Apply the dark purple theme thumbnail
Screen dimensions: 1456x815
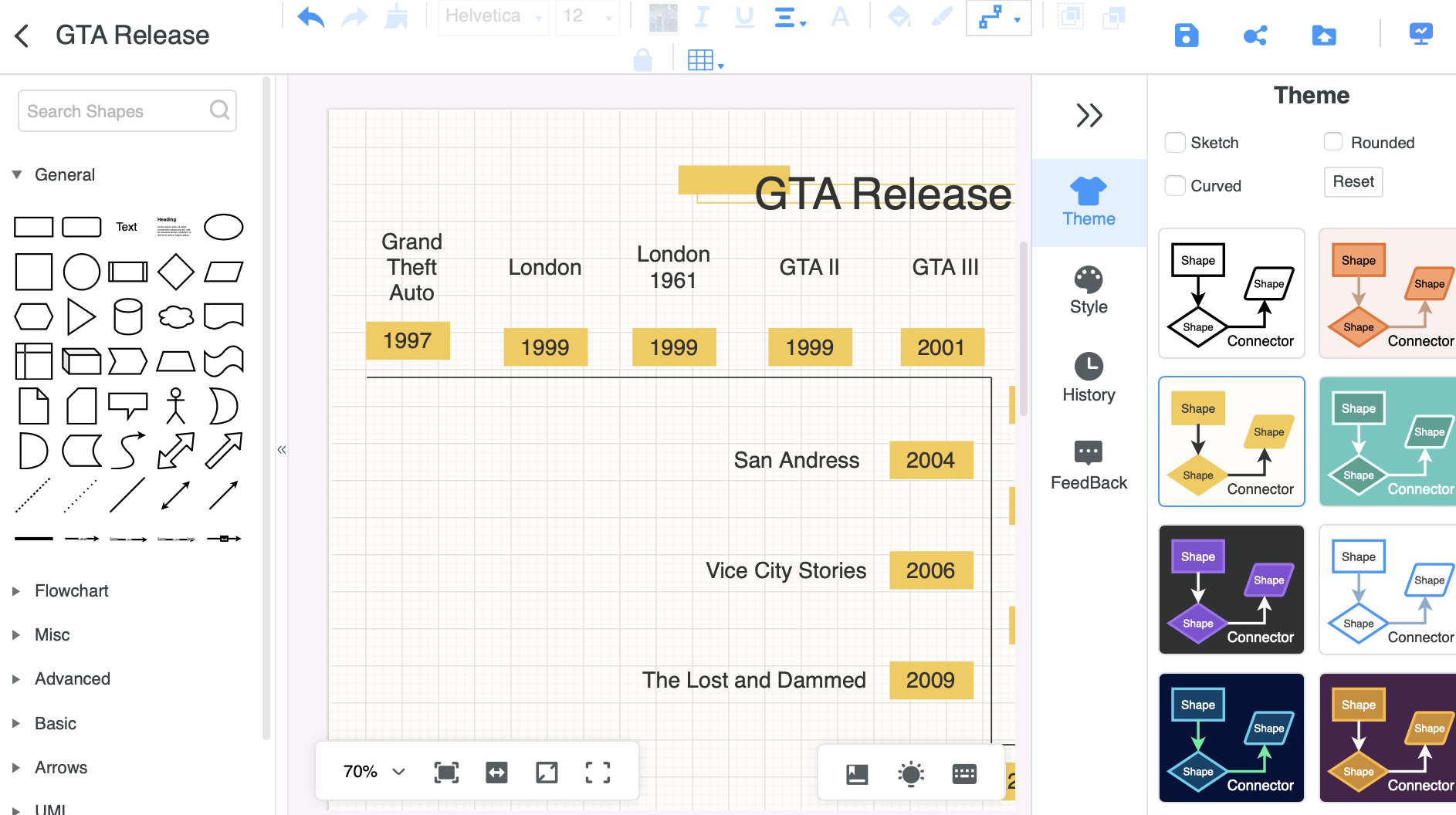click(1231, 590)
